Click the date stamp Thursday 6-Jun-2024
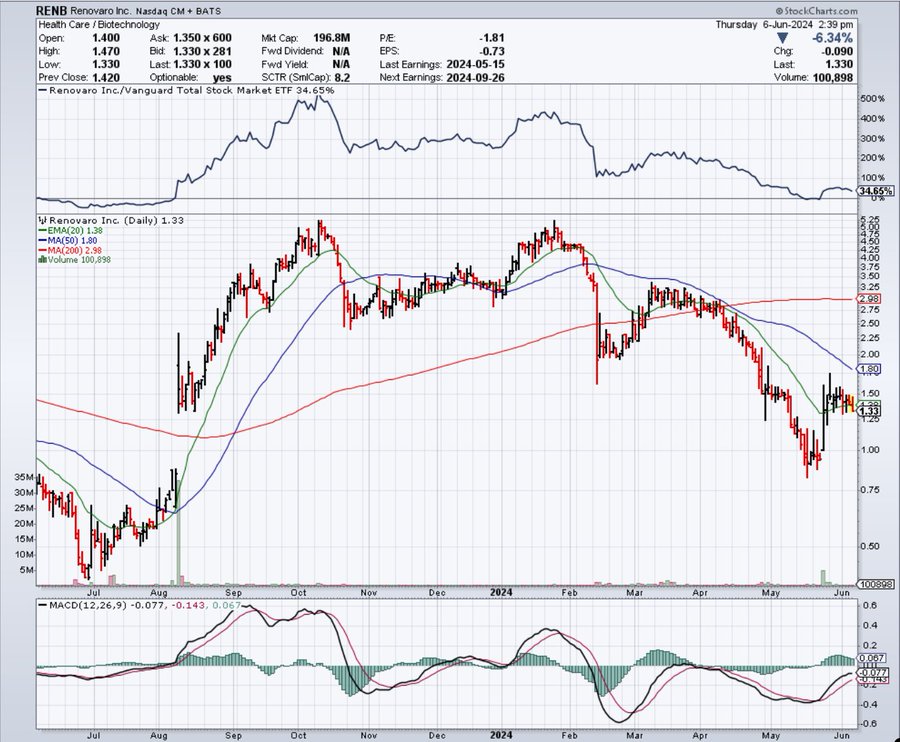 (x=764, y=25)
